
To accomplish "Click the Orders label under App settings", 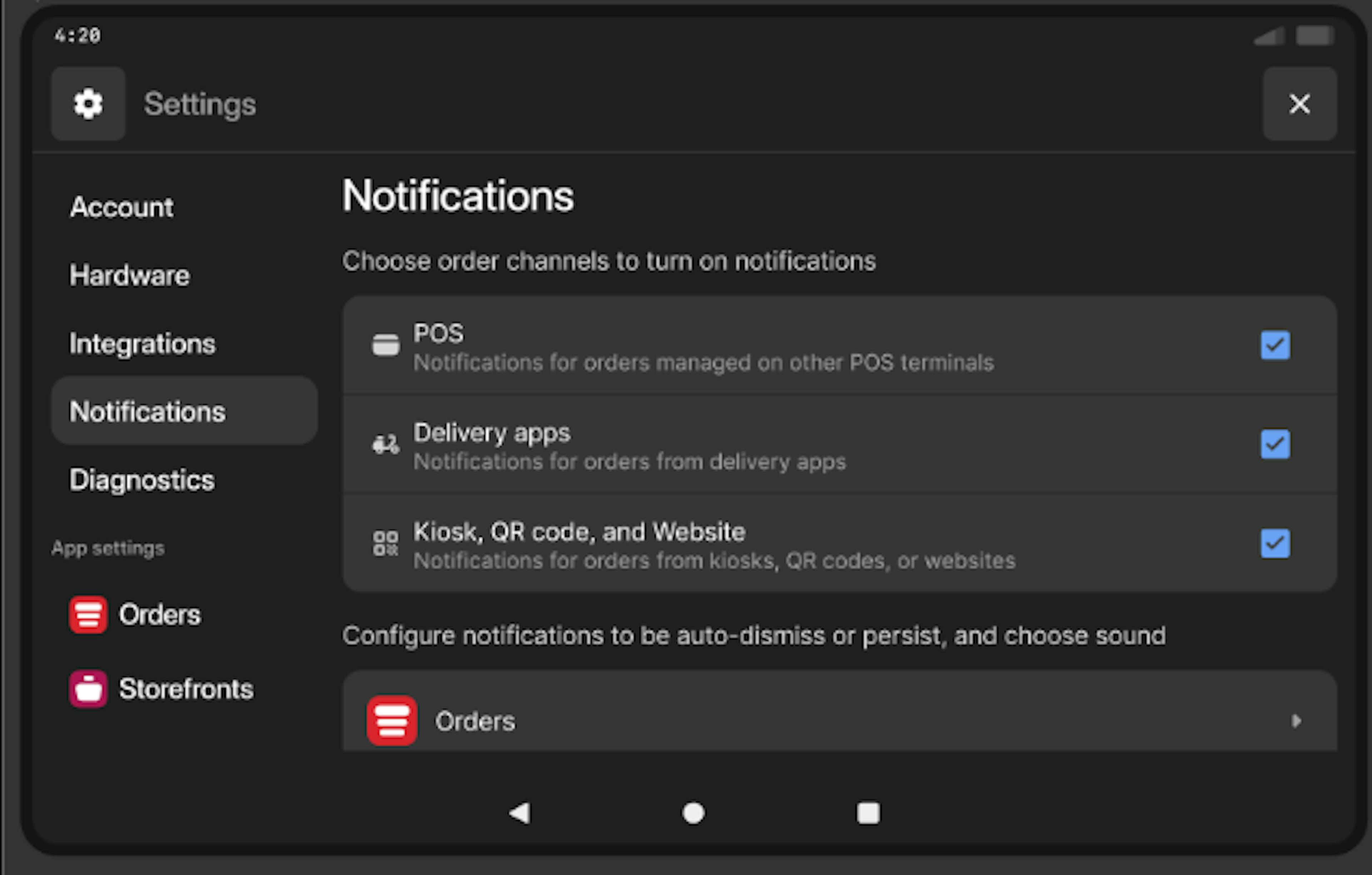I will (160, 615).
